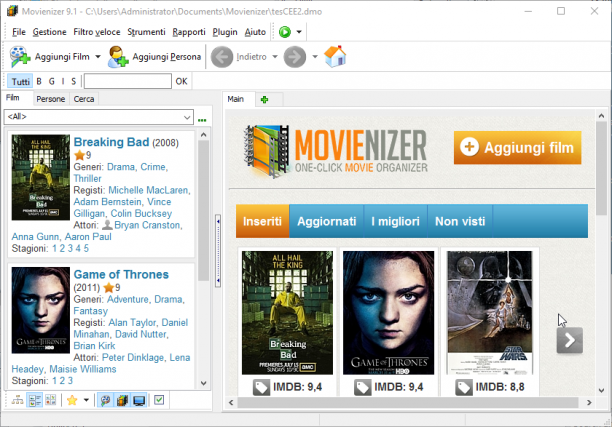Image resolution: width=612 pixels, height=427 pixels.
Task: Open the Gestione menu
Action: tap(50, 32)
